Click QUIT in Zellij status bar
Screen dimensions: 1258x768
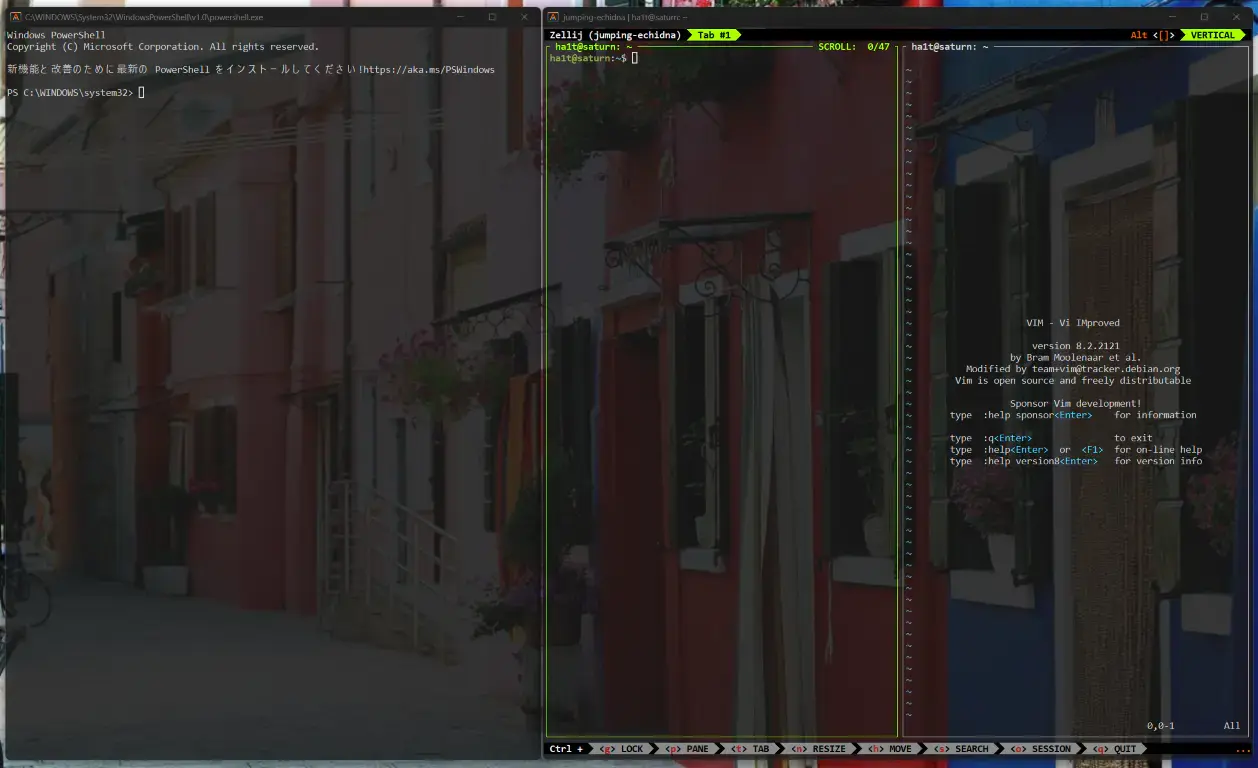[x=1115, y=749]
